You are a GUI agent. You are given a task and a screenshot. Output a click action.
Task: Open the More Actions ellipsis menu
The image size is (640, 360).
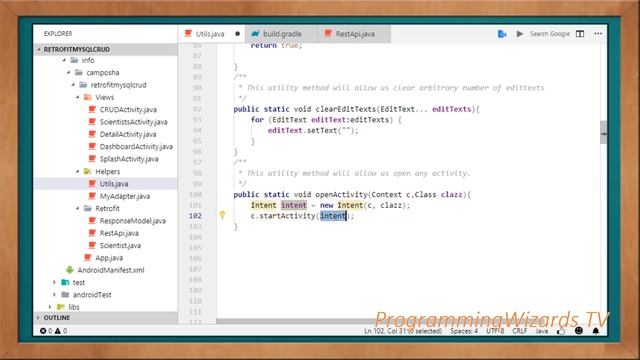(x=598, y=34)
